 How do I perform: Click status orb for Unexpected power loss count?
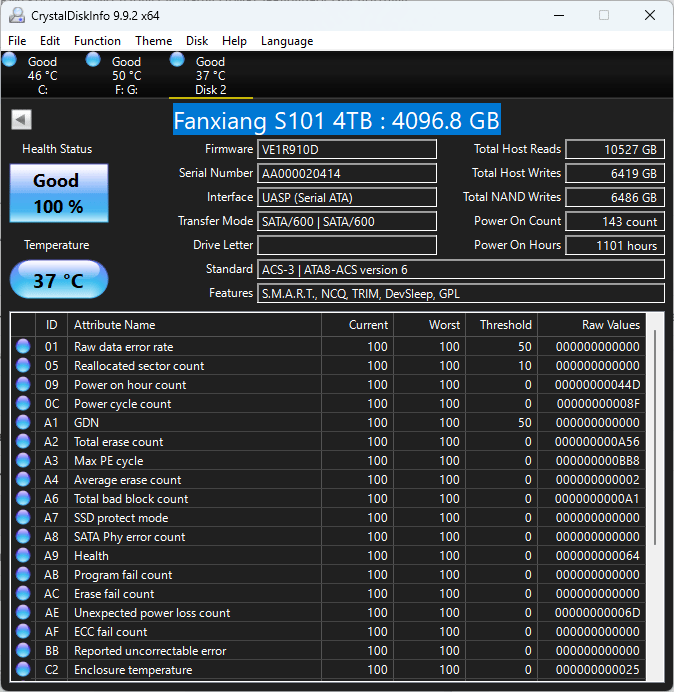[23, 612]
